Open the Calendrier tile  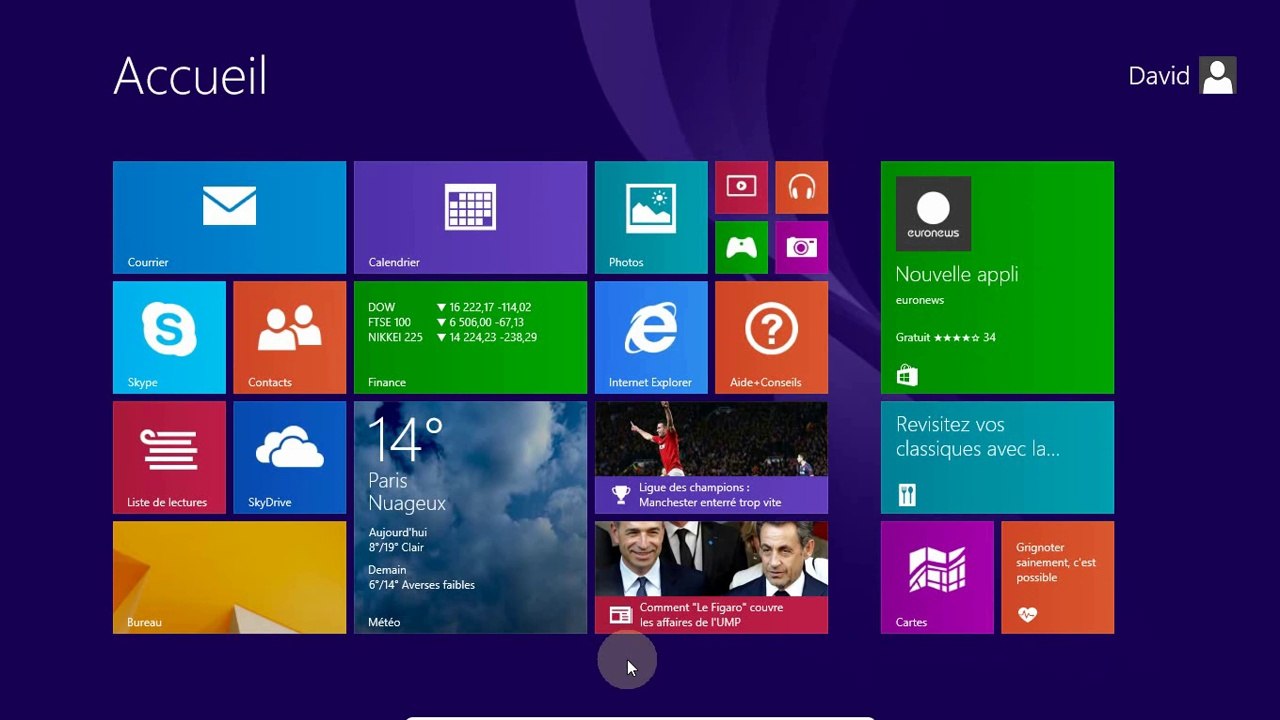(470, 217)
